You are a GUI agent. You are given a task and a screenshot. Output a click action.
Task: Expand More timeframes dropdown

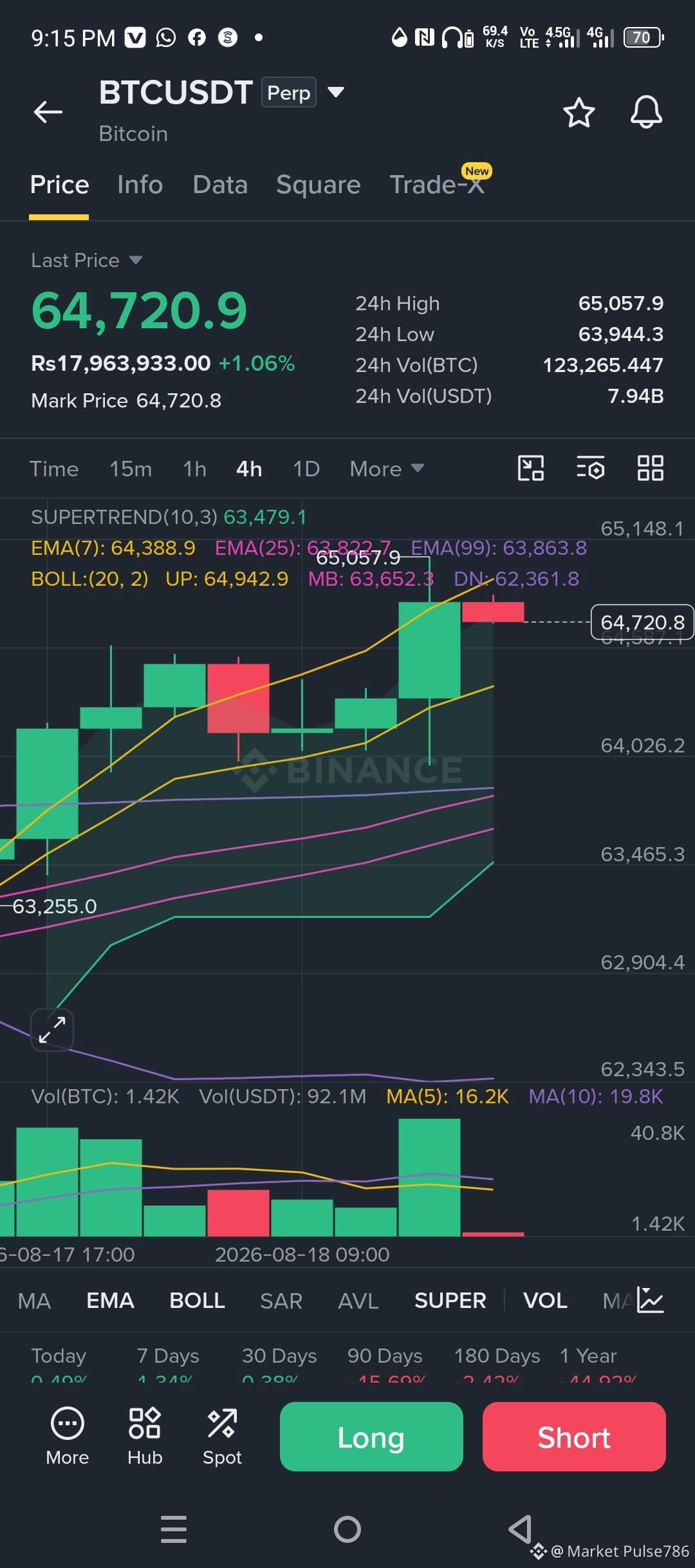[387, 469]
